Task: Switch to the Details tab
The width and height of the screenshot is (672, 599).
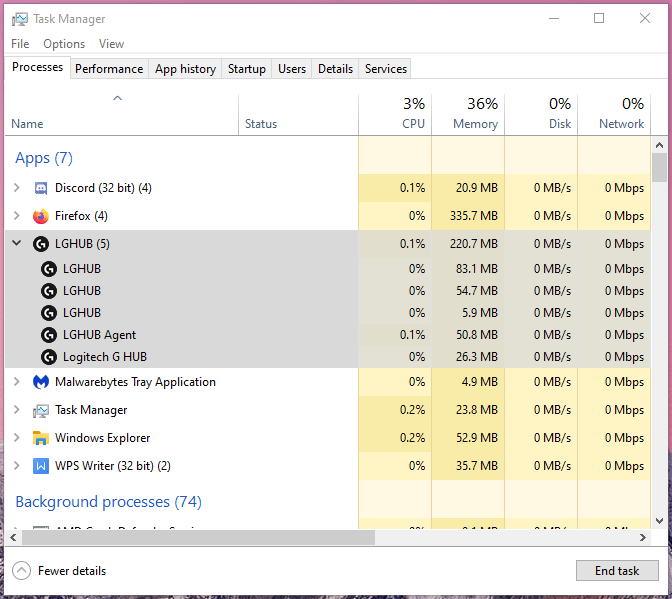Action: pos(335,69)
